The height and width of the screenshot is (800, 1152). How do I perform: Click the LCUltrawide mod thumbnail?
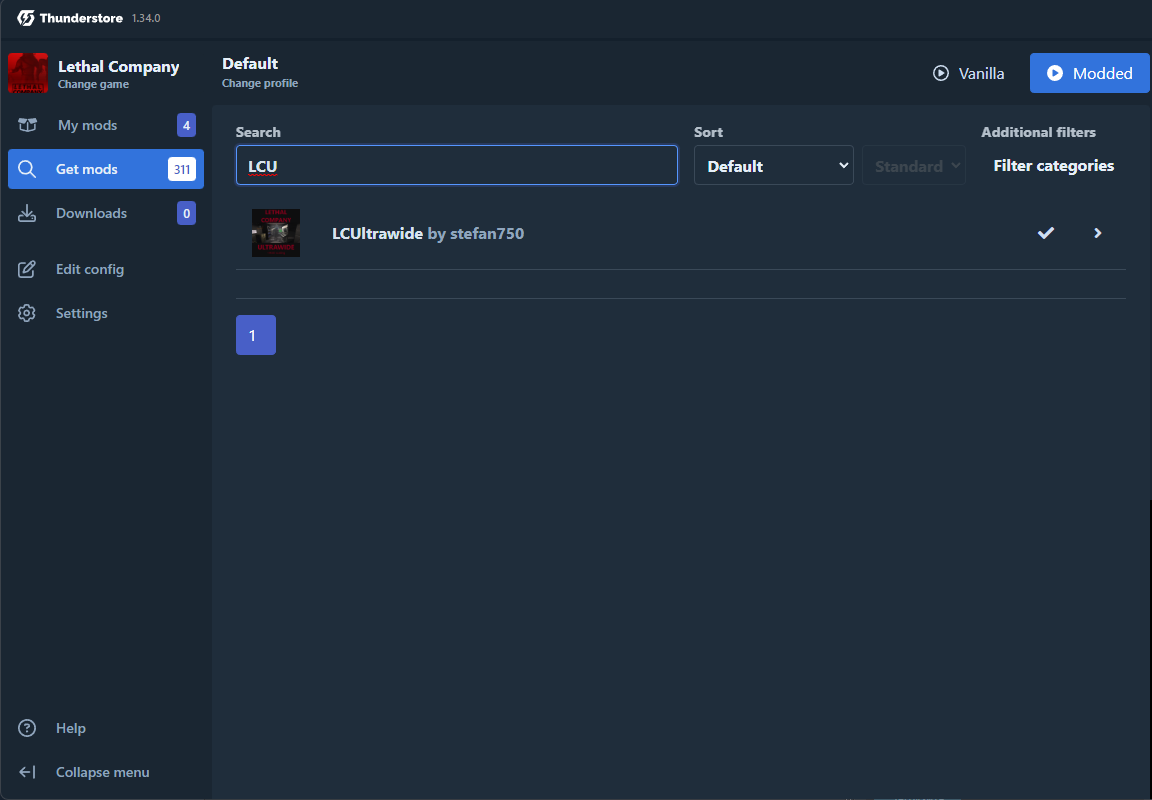(276, 233)
